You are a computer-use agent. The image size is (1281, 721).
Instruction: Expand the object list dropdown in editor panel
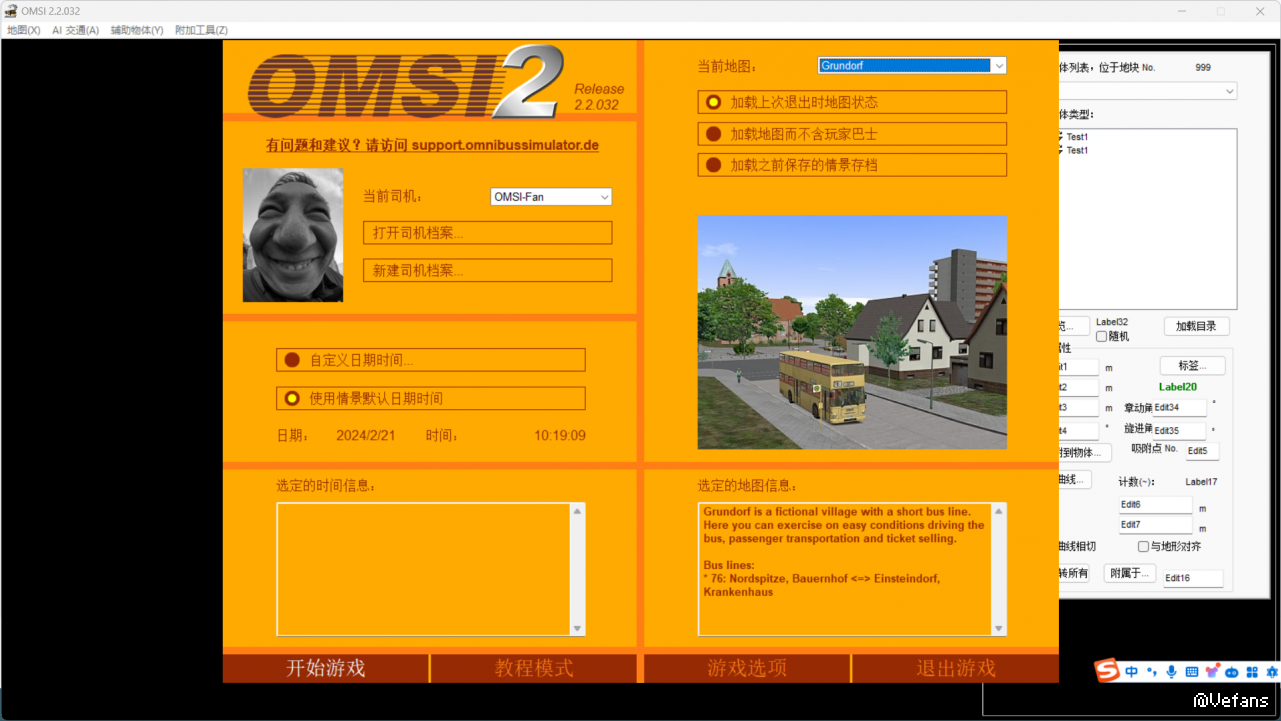click(1148, 91)
